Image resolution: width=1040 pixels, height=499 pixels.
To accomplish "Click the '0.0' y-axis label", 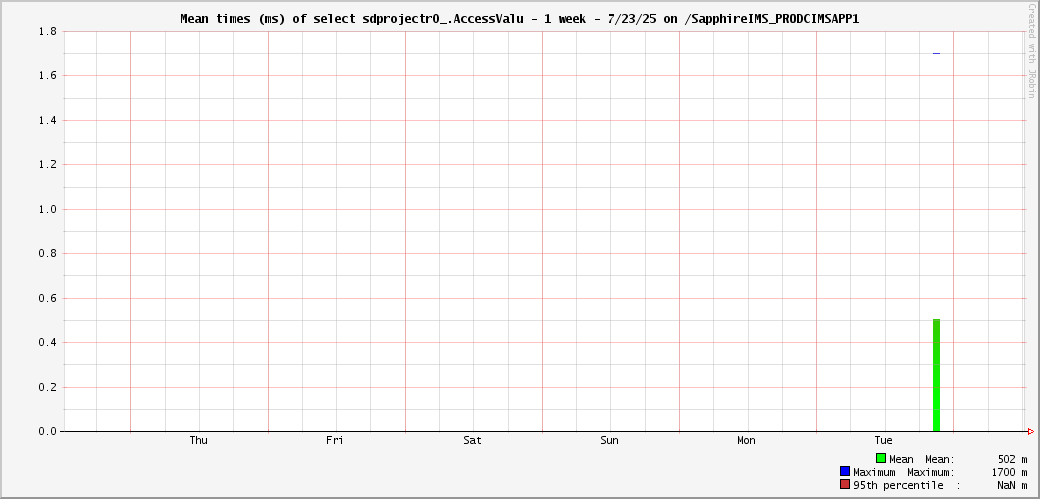I will 48,431.
